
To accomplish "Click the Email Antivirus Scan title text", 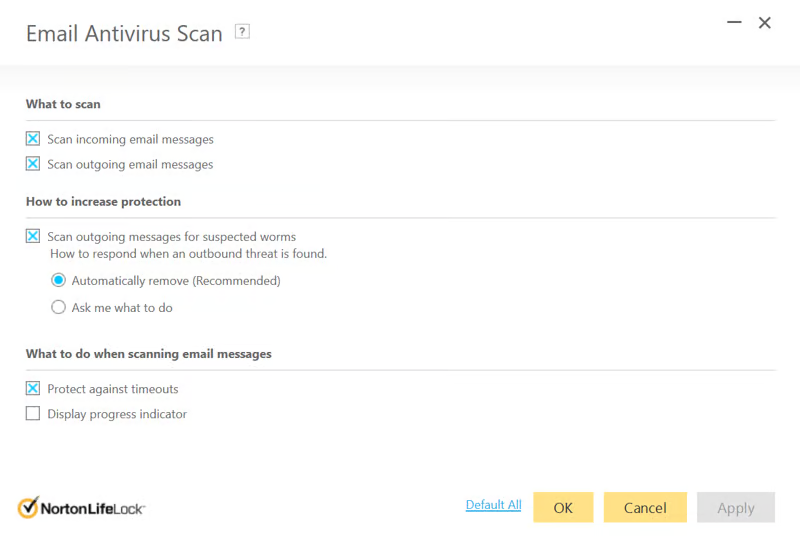I will 124,33.
